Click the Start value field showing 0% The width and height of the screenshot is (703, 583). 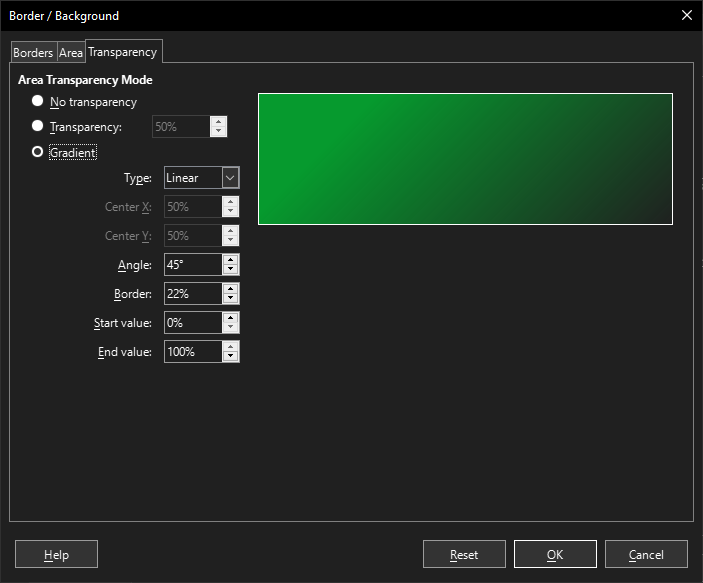pos(193,322)
